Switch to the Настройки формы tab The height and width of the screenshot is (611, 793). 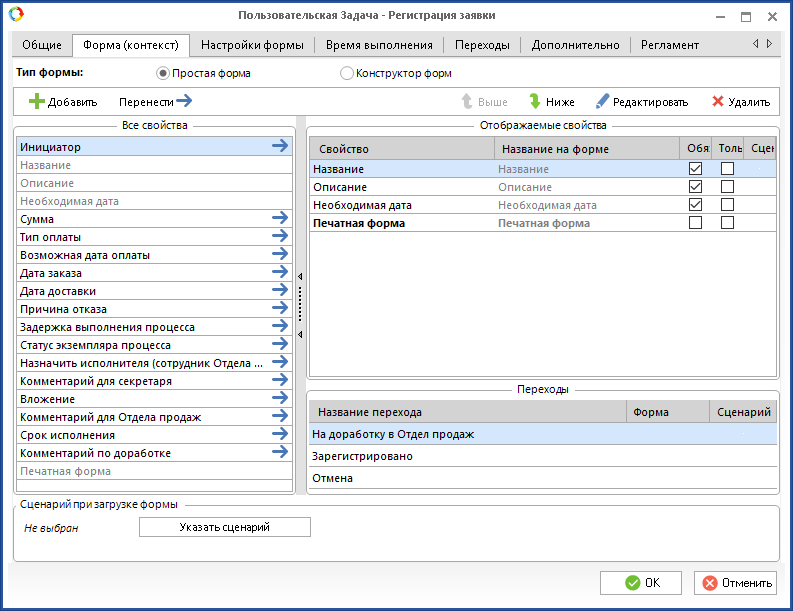coord(252,45)
